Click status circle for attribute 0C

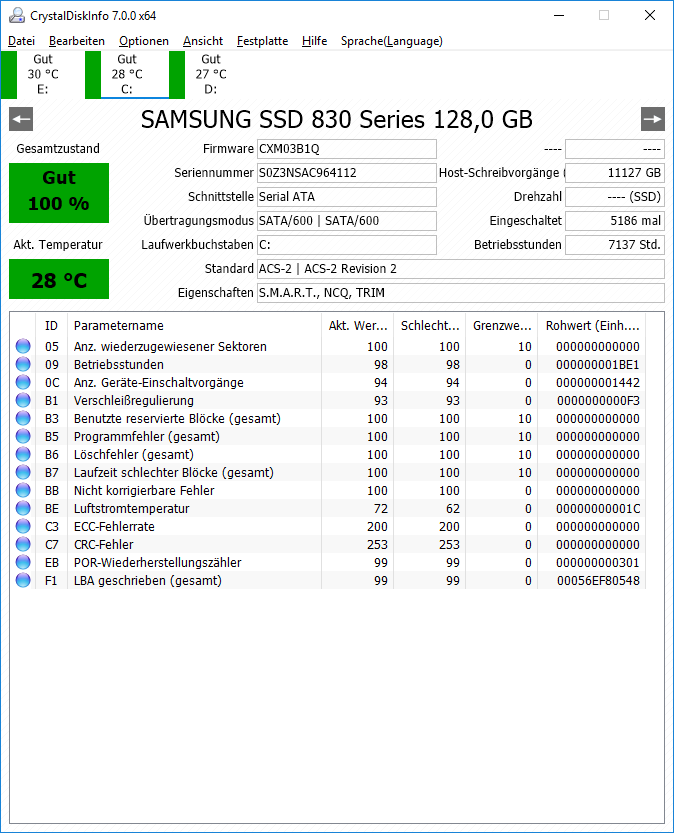pos(23,382)
